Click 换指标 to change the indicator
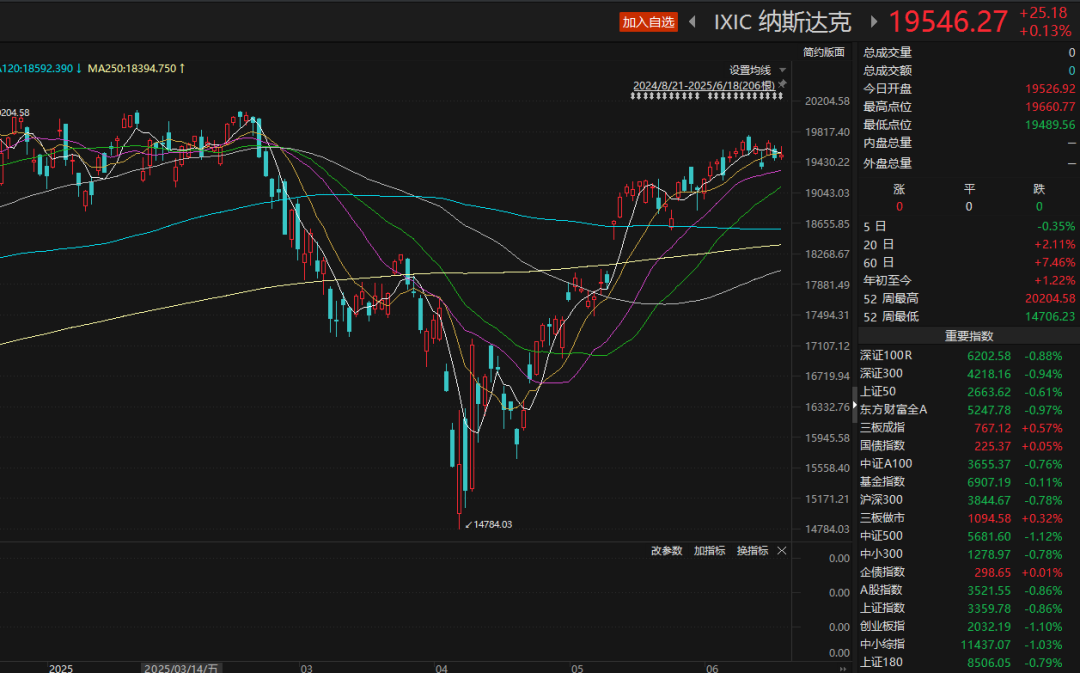Screen dimensions: 1080x673 (752, 551)
